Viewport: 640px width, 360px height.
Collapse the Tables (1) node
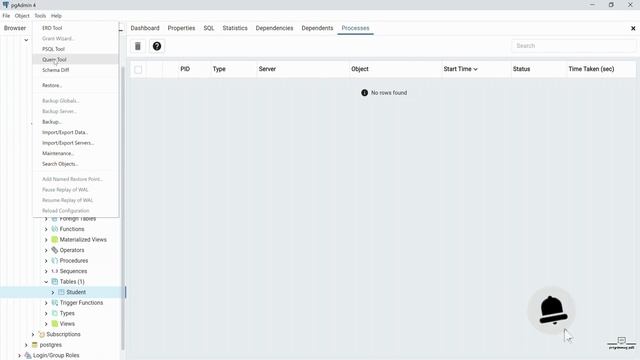pyautogui.click(x=46, y=282)
